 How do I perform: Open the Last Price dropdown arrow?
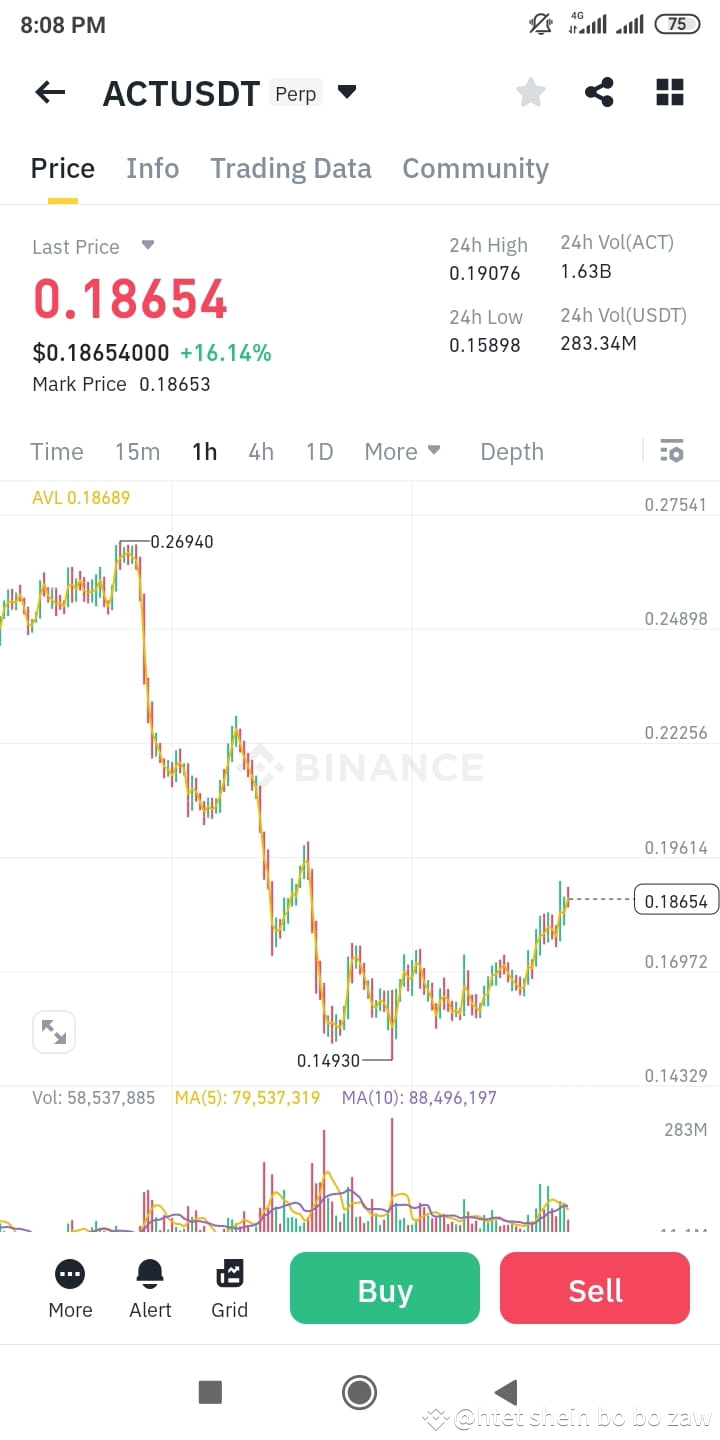coord(148,245)
